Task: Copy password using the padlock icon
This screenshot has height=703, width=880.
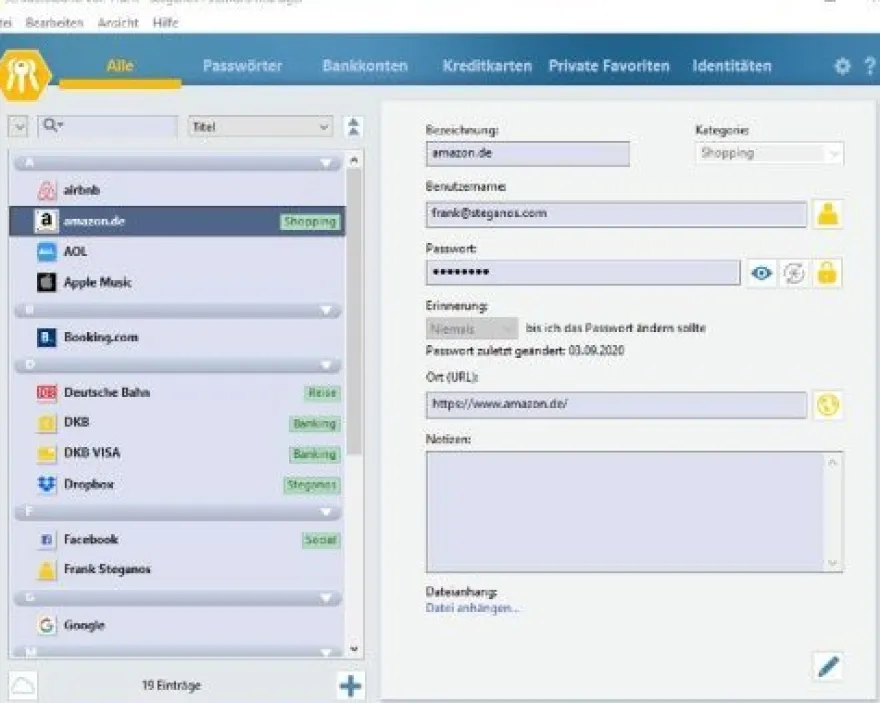Action: (827, 273)
